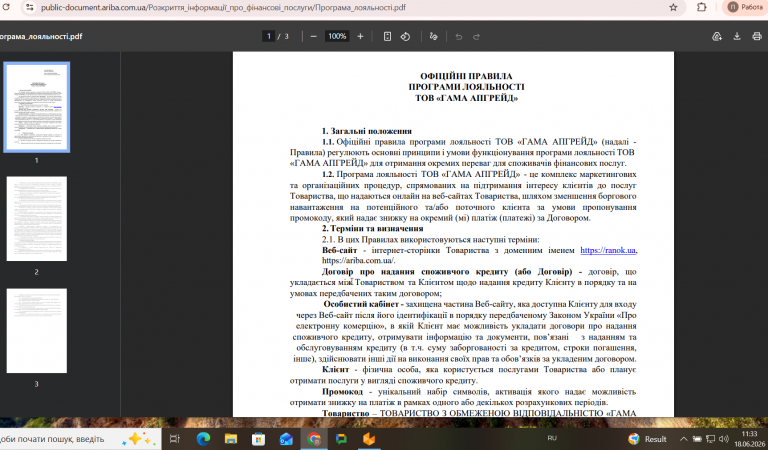
Task: Open the volume speaker tray icon
Action: [724, 439]
